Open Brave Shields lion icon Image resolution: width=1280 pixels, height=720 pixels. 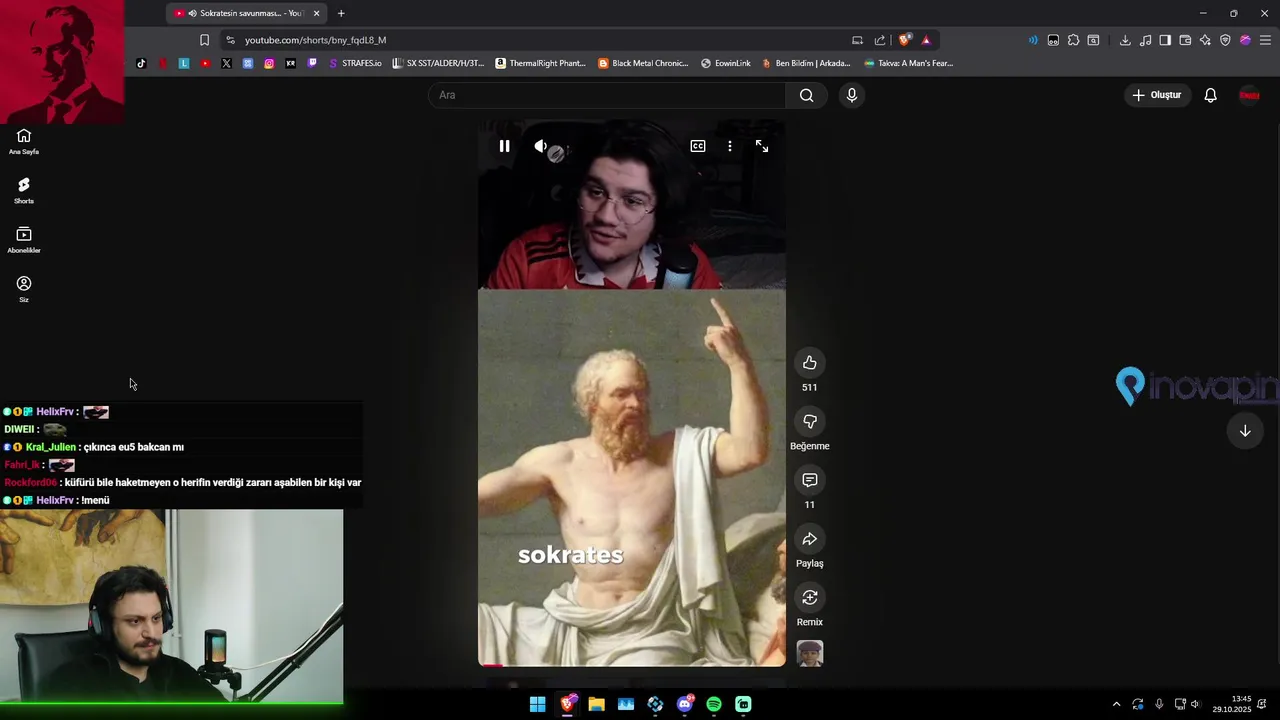pos(905,40)
